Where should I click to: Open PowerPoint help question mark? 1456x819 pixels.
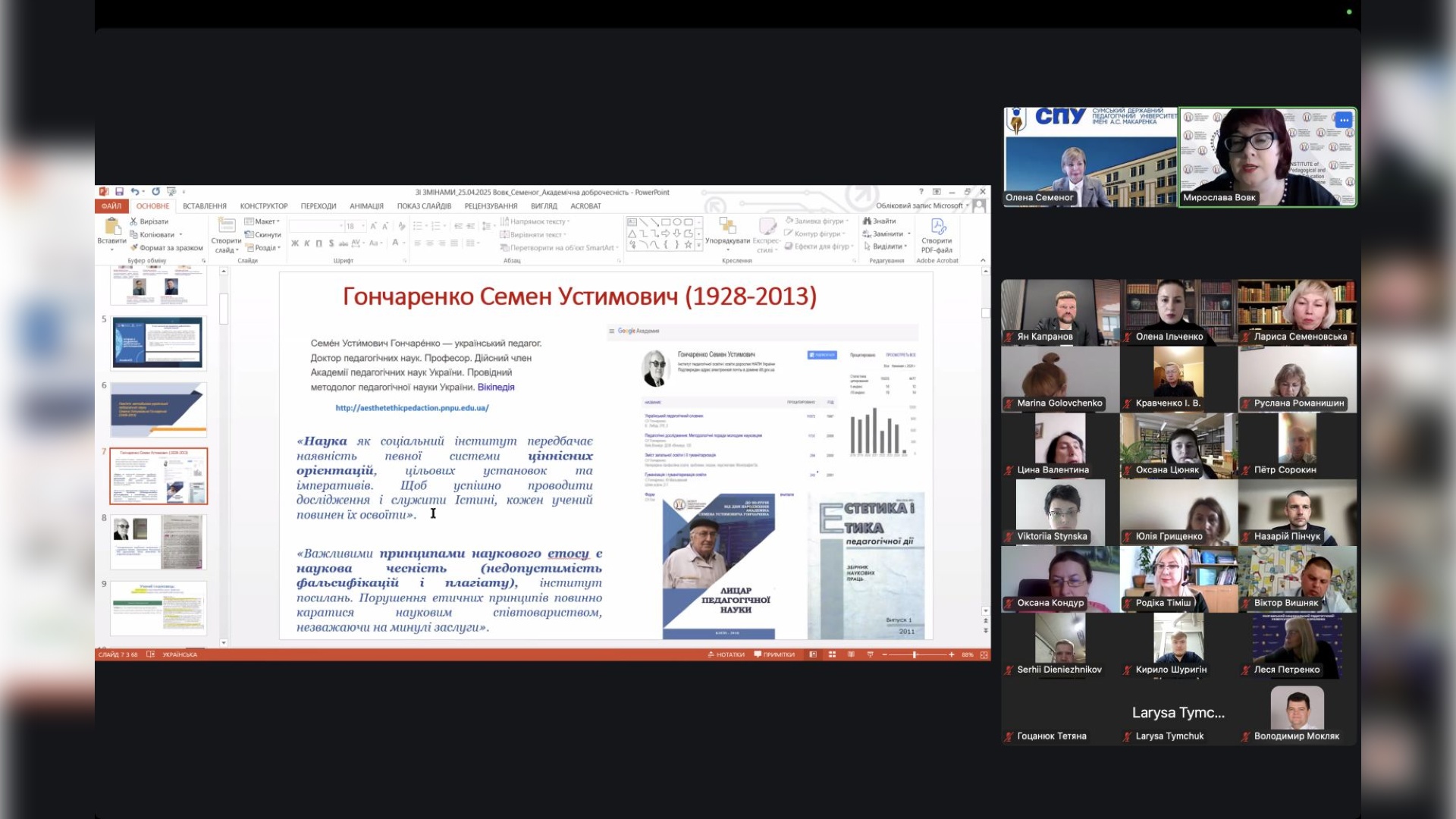pos(921,192)
